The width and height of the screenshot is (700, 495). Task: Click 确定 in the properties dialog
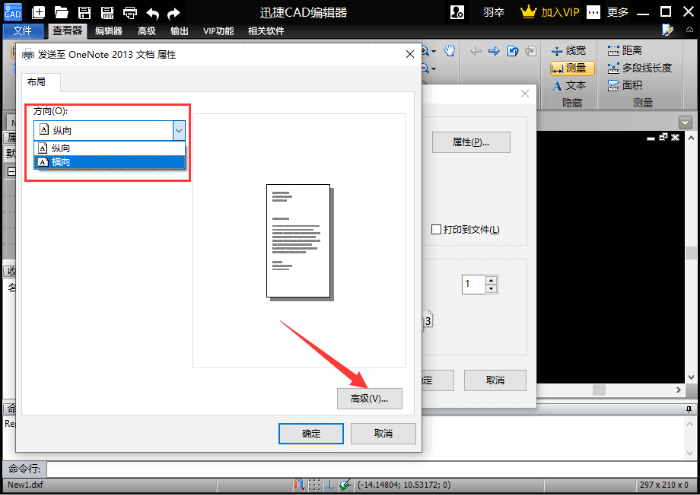tap(311, 433)
